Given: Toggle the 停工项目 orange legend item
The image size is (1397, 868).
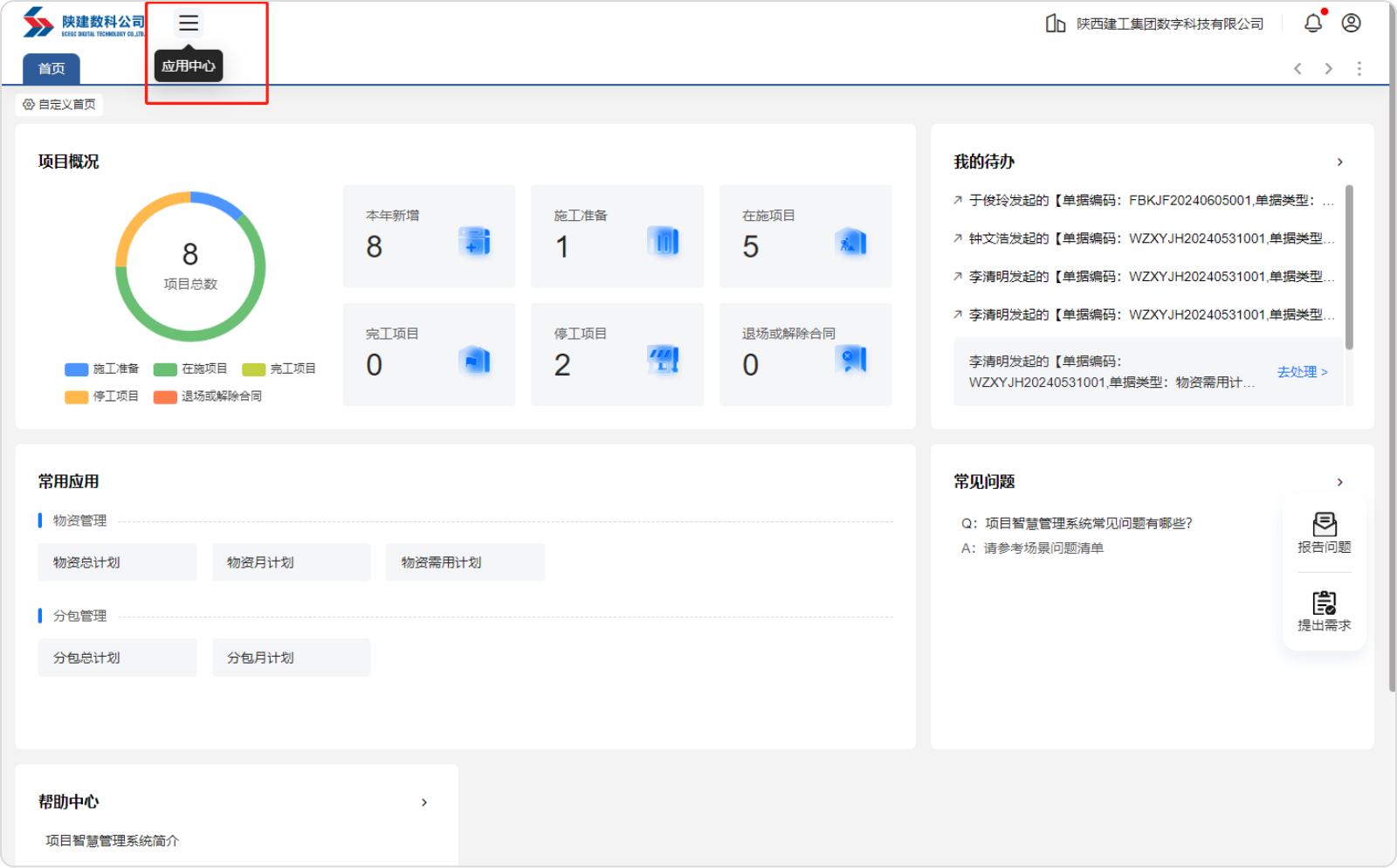Looking at the screenshot, I should point(103,396).
